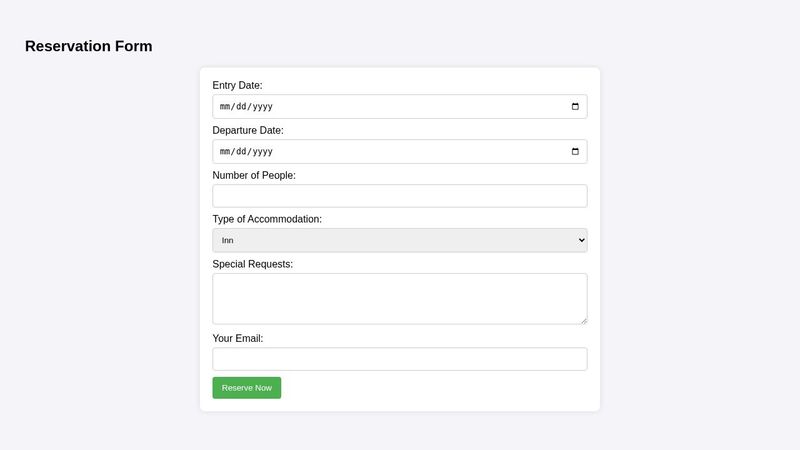Click inside the Special Requests text area
The height and width of the screenshot is (450, 800).
coord(399,298)
